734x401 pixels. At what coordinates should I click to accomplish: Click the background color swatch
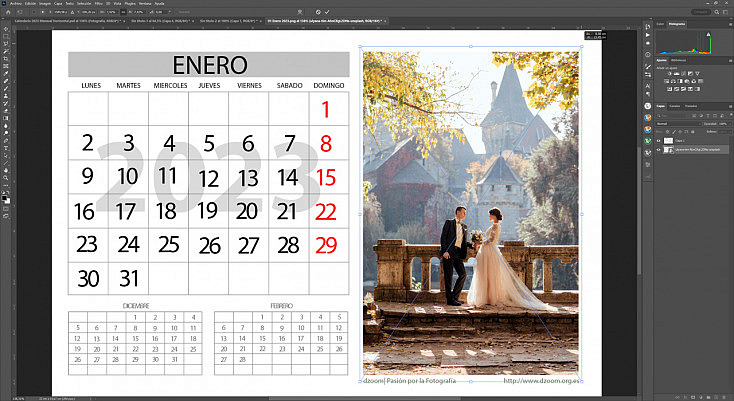point(8,201)
